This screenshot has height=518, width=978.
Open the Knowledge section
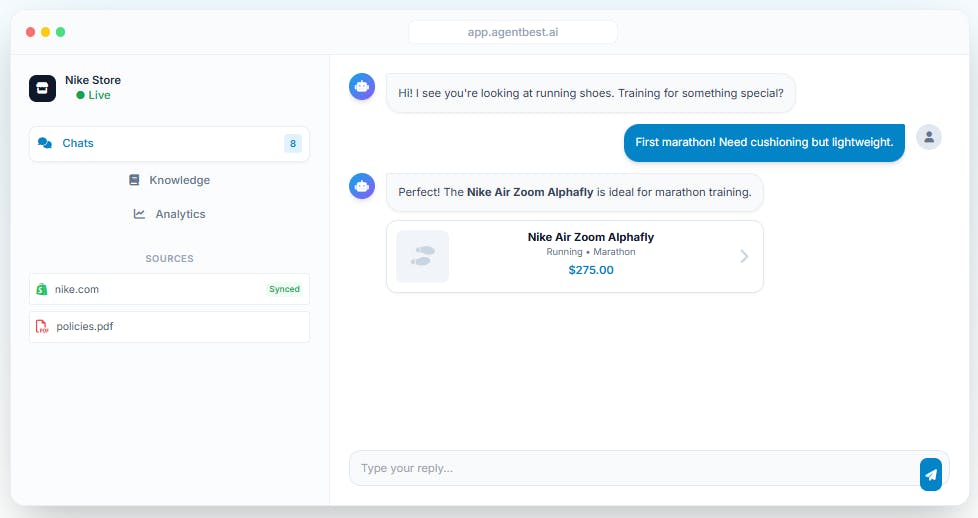pos(169,180)
